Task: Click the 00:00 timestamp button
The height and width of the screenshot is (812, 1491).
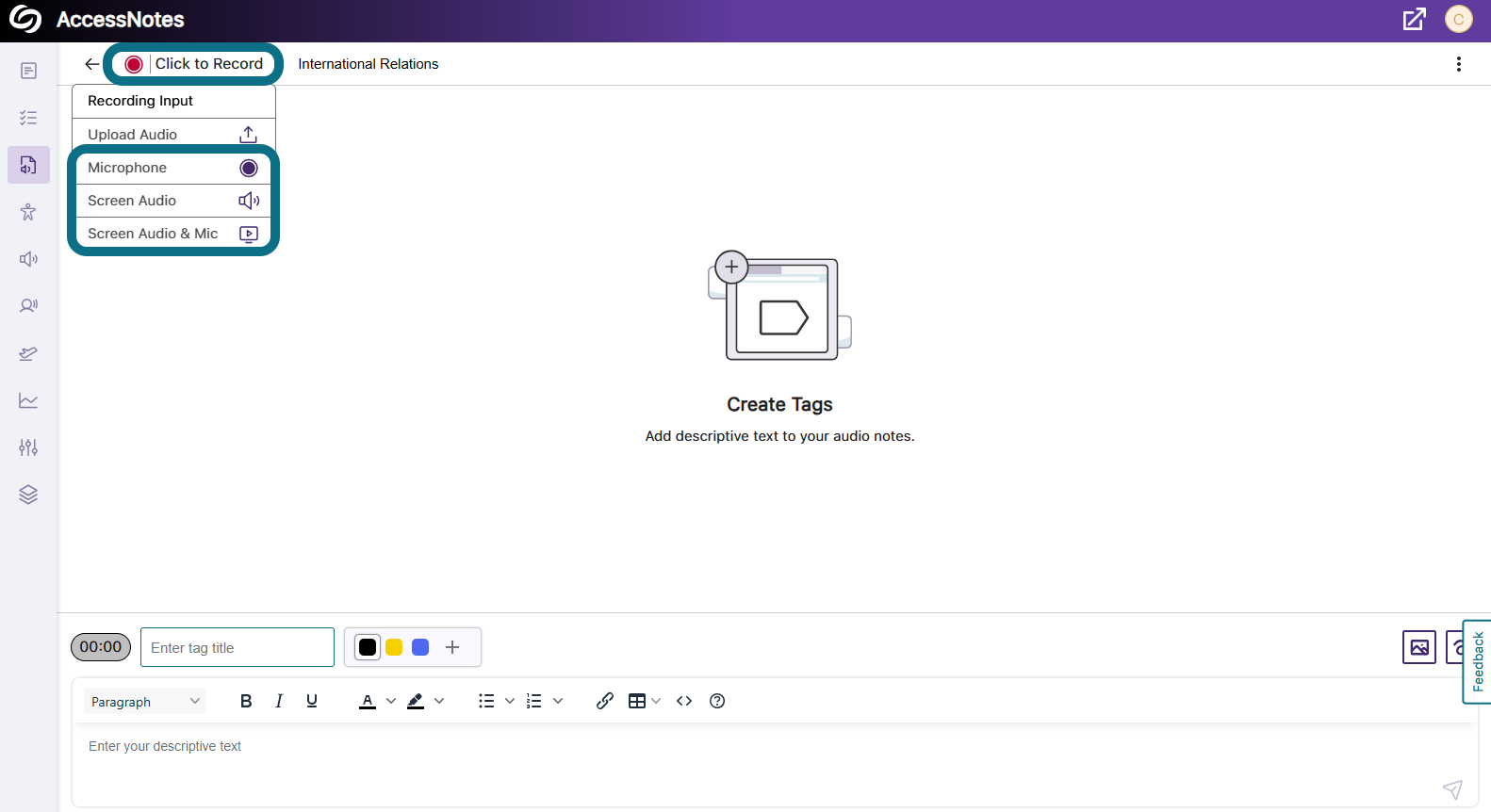Action: 101,647
